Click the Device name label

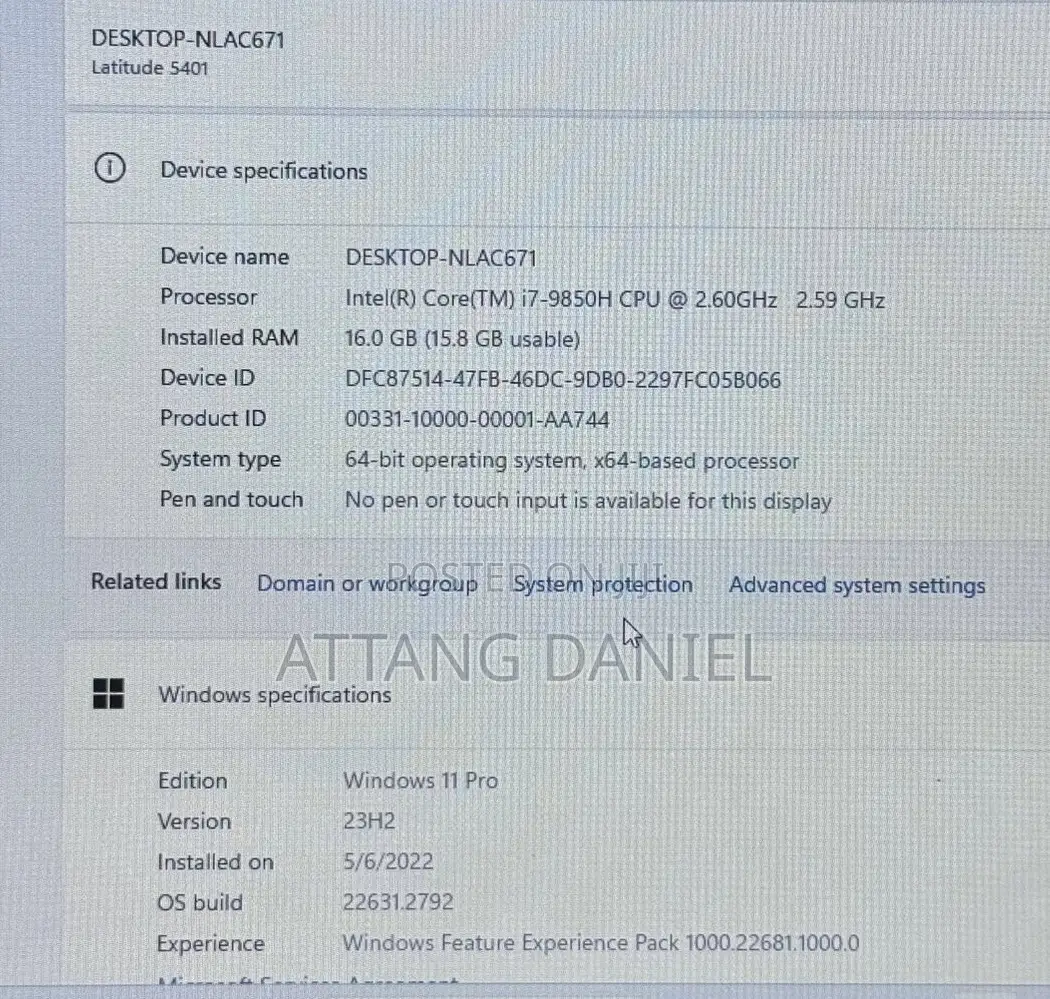[x=225, y=256]
